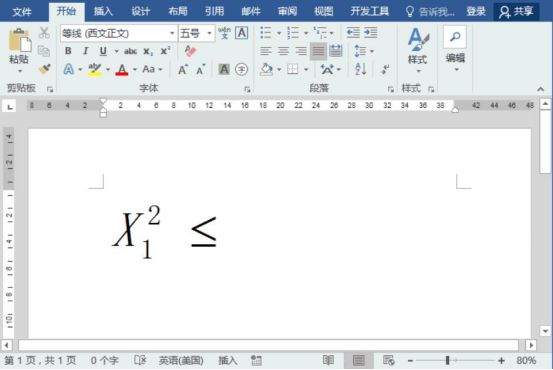Open phonetic guide (wén) tool
Image resolution: width=553 pixels, height=370 pixels.
(224, 33)
